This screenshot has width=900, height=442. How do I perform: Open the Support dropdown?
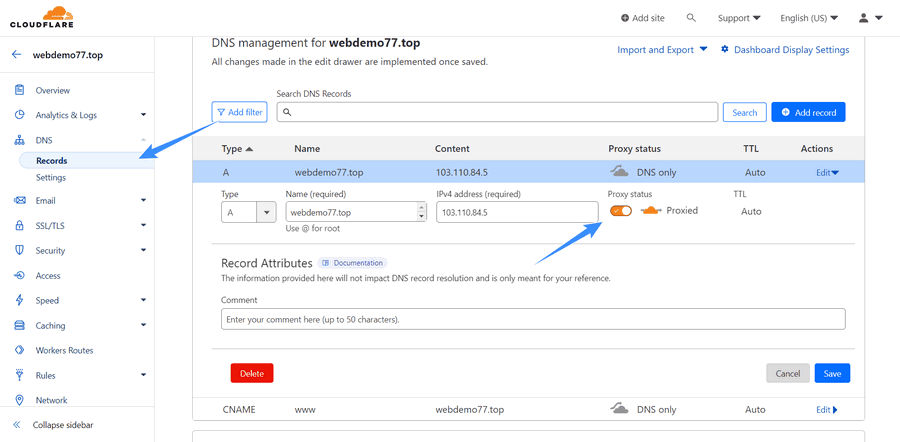[x=739, y=18]
